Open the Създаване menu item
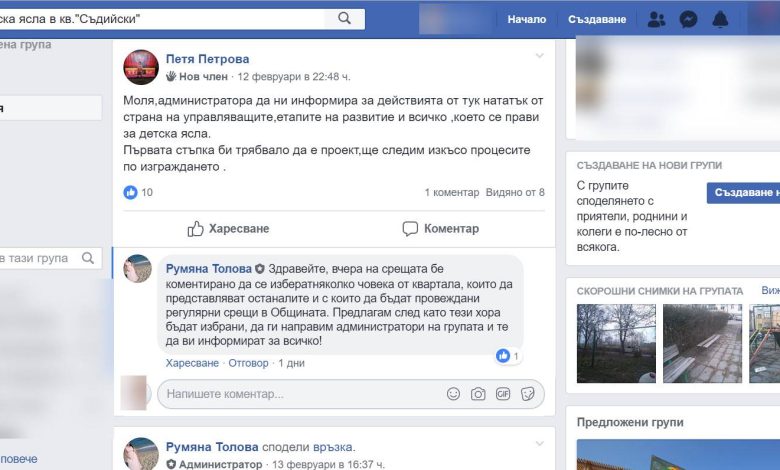 point(597,19)
